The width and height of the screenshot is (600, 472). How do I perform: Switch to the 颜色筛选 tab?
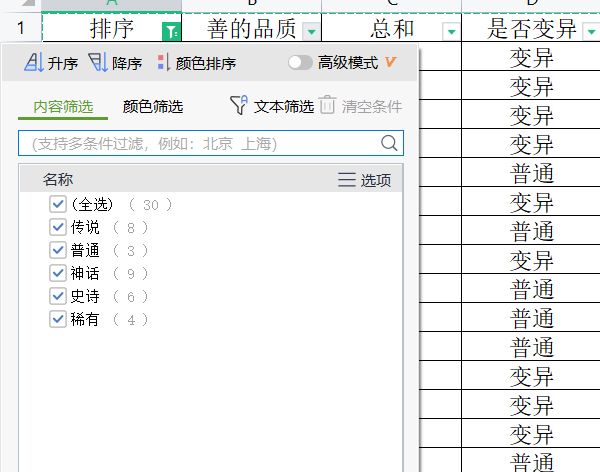153,107
